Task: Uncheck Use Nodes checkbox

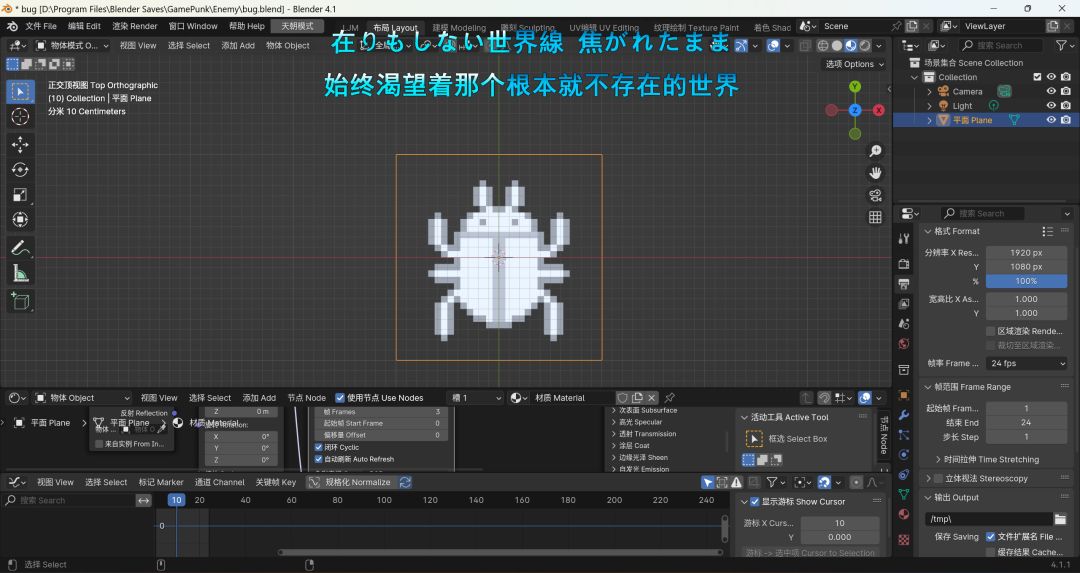Action: (340, 398)
